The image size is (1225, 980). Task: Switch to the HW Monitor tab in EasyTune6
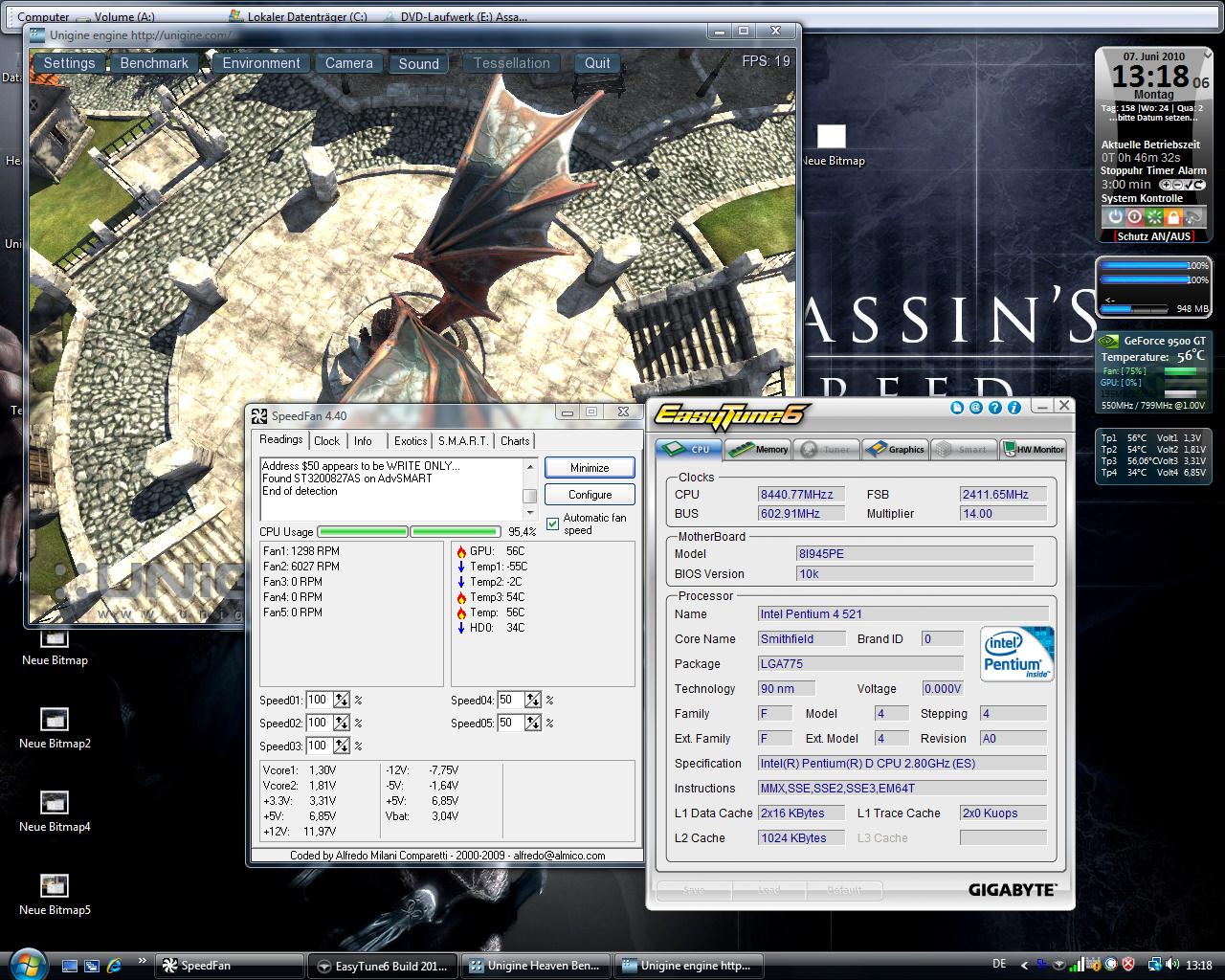pos(1034,449)
